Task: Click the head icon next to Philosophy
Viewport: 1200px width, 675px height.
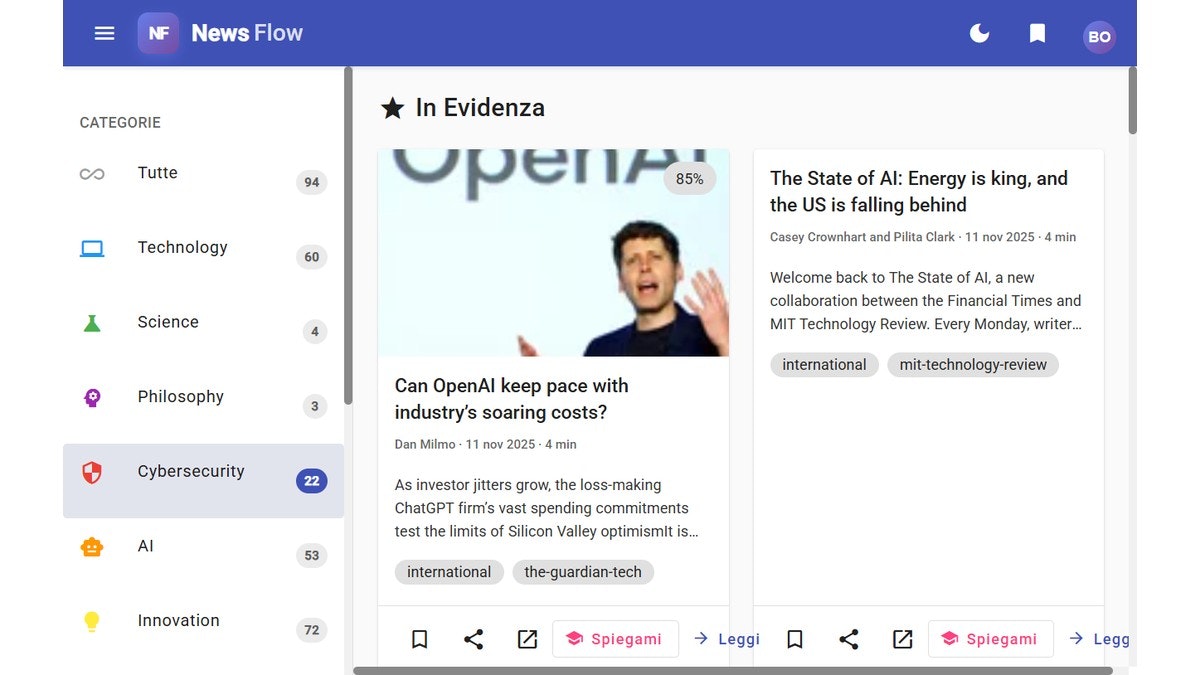Action: [92, 398]
